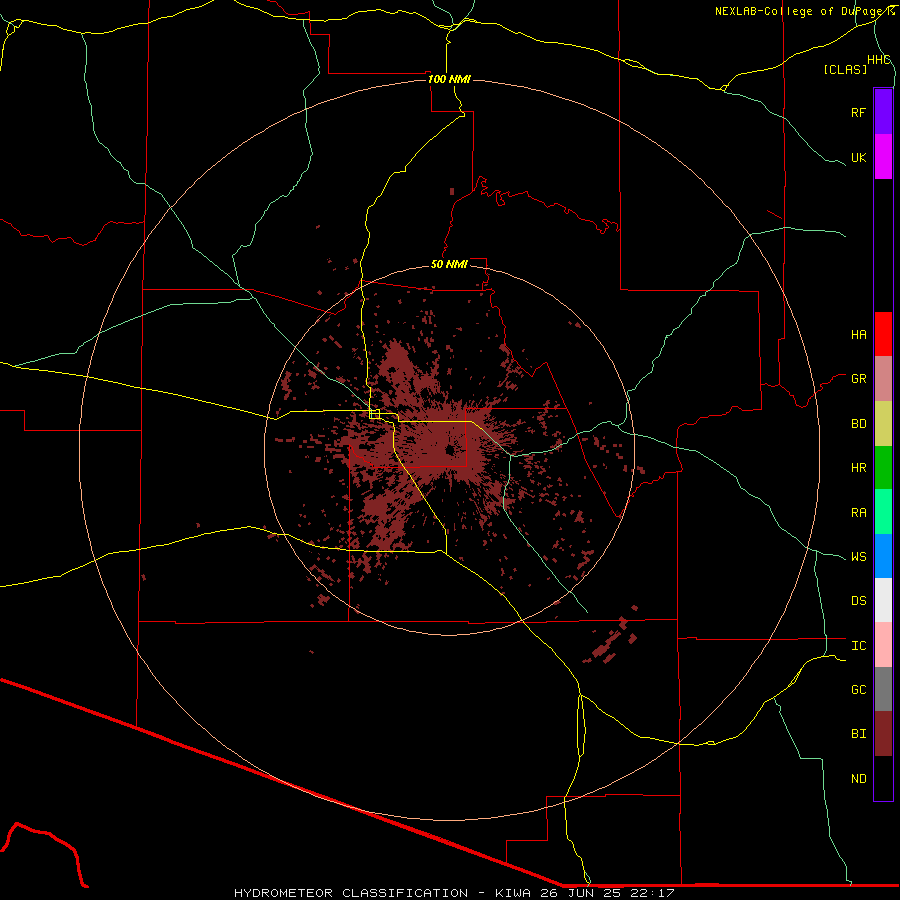Click the 100 NMI range ring label
The image size is (900, 900).
coord(449,79)
